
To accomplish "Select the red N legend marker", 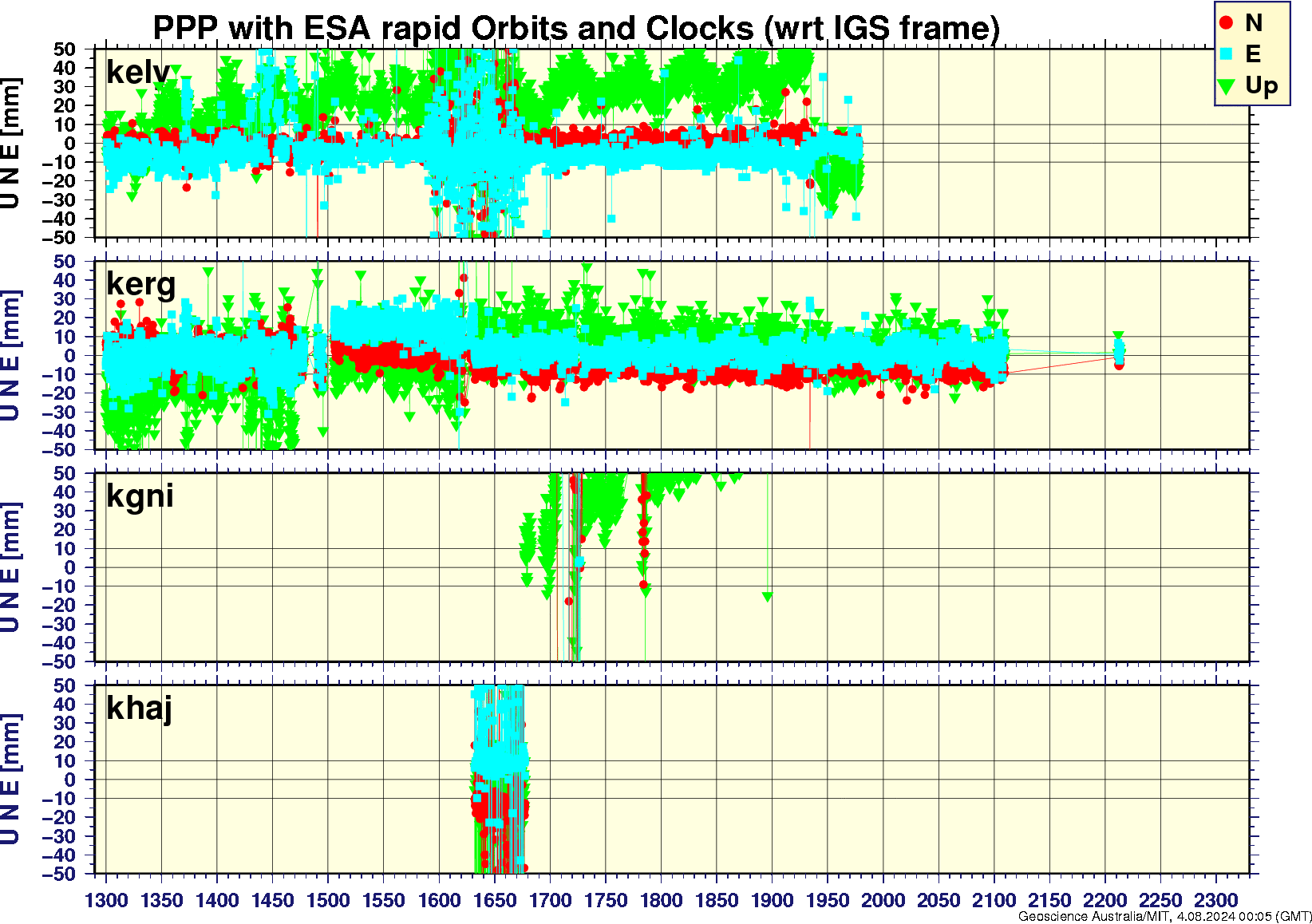I will 1227,23.
